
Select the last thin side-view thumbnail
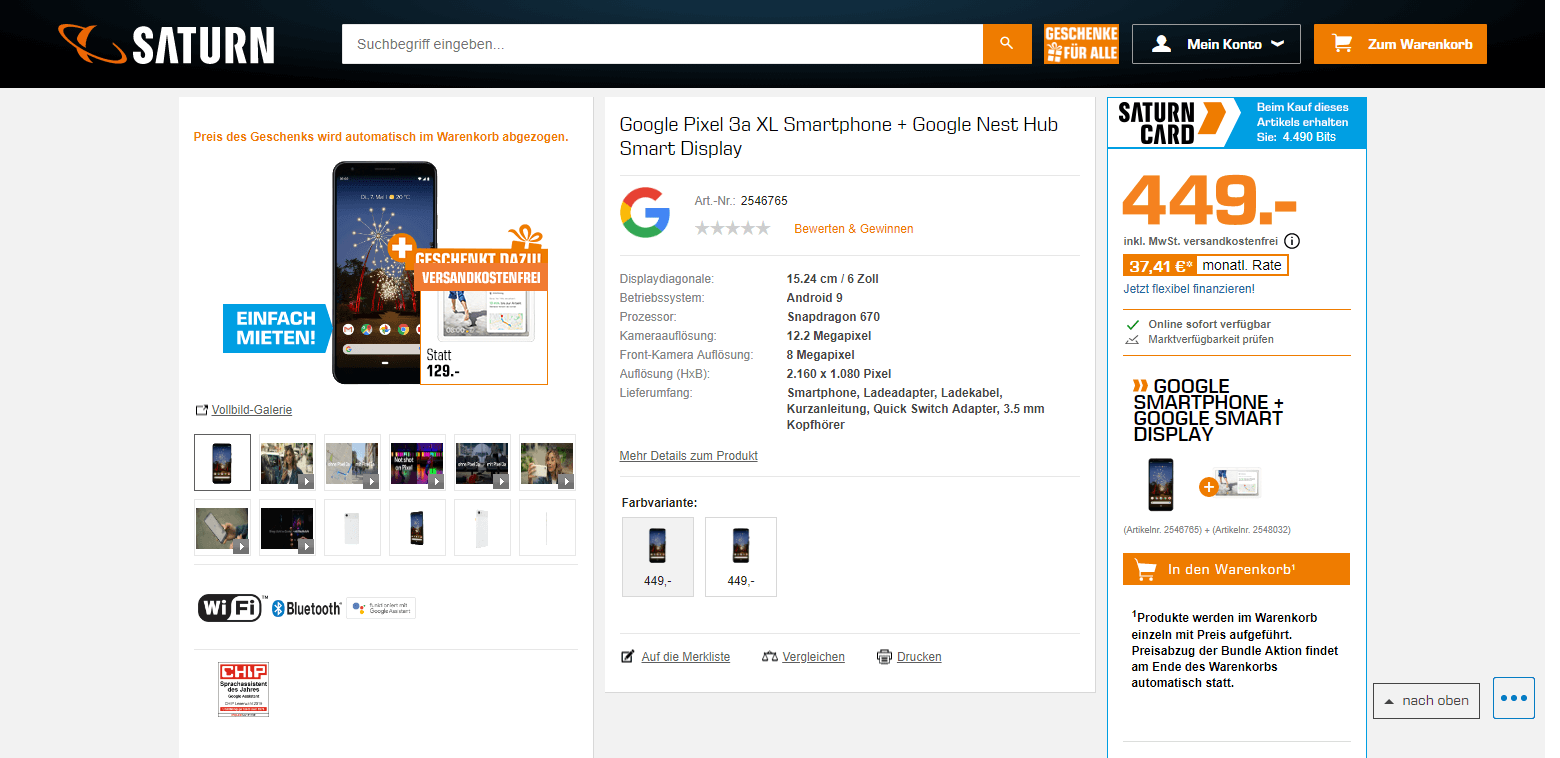pos(547,527)
